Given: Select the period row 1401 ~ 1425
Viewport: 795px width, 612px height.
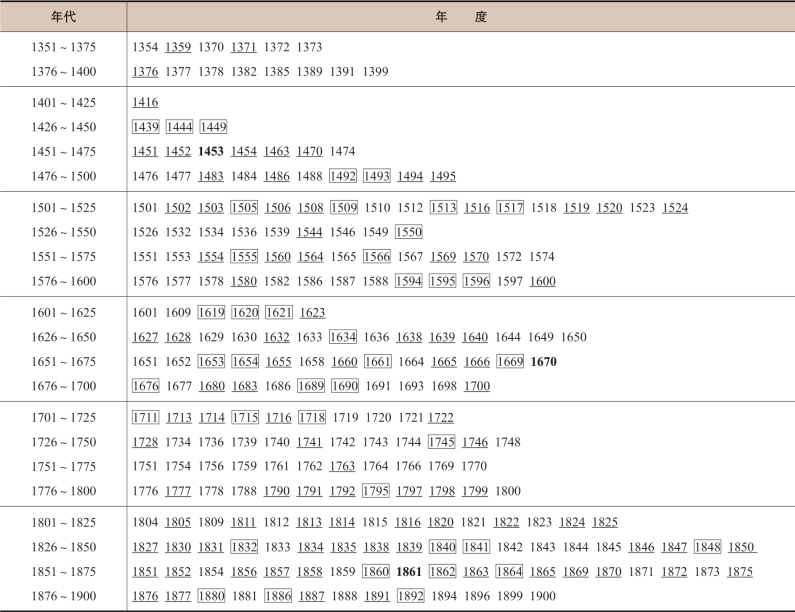Looking at the screenshot, I should [63, 103].
